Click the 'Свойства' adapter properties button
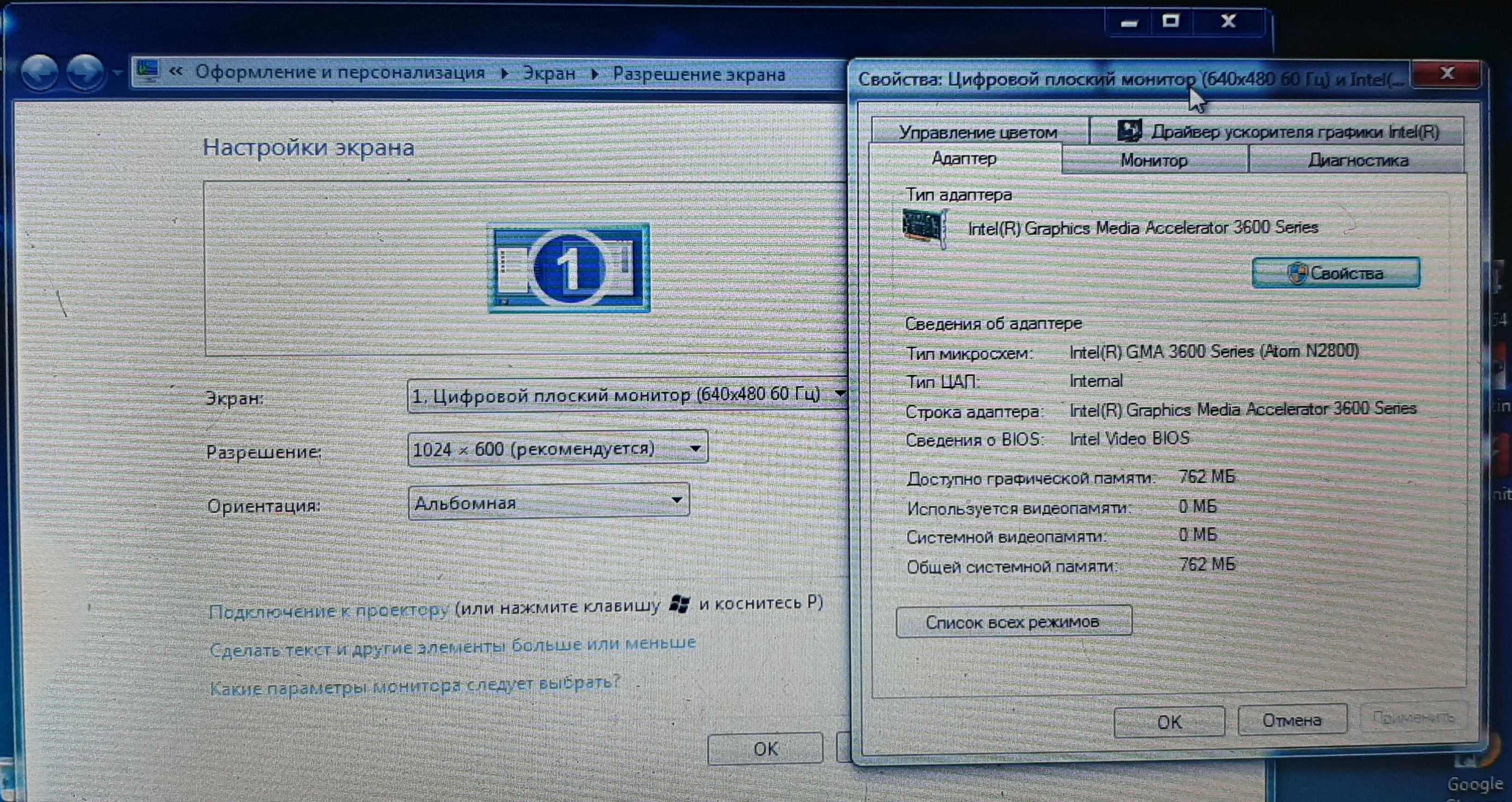 tap(1336, 272)
